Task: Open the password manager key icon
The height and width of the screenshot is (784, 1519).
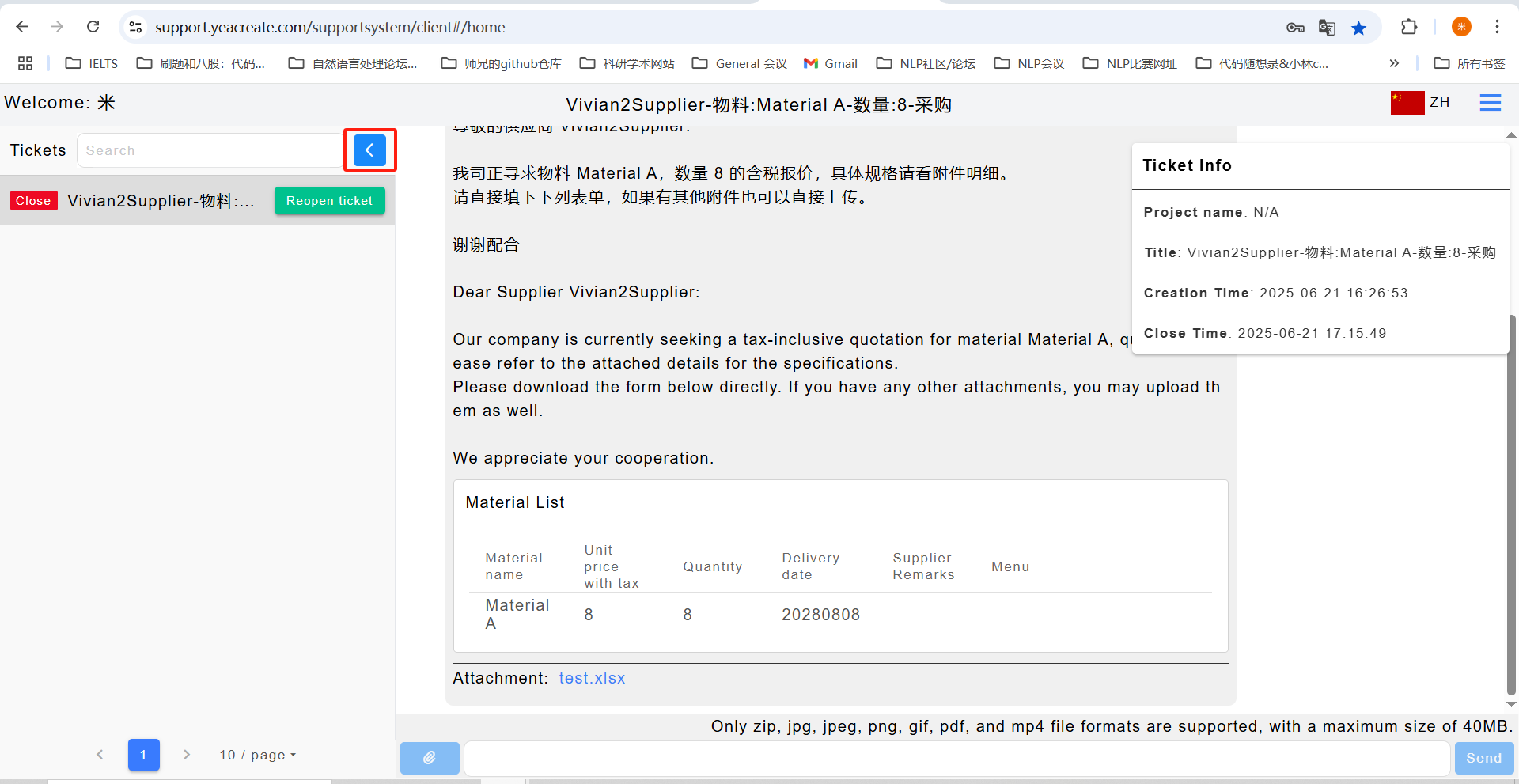Action: pyautogui.click(x=1295, y=28)
